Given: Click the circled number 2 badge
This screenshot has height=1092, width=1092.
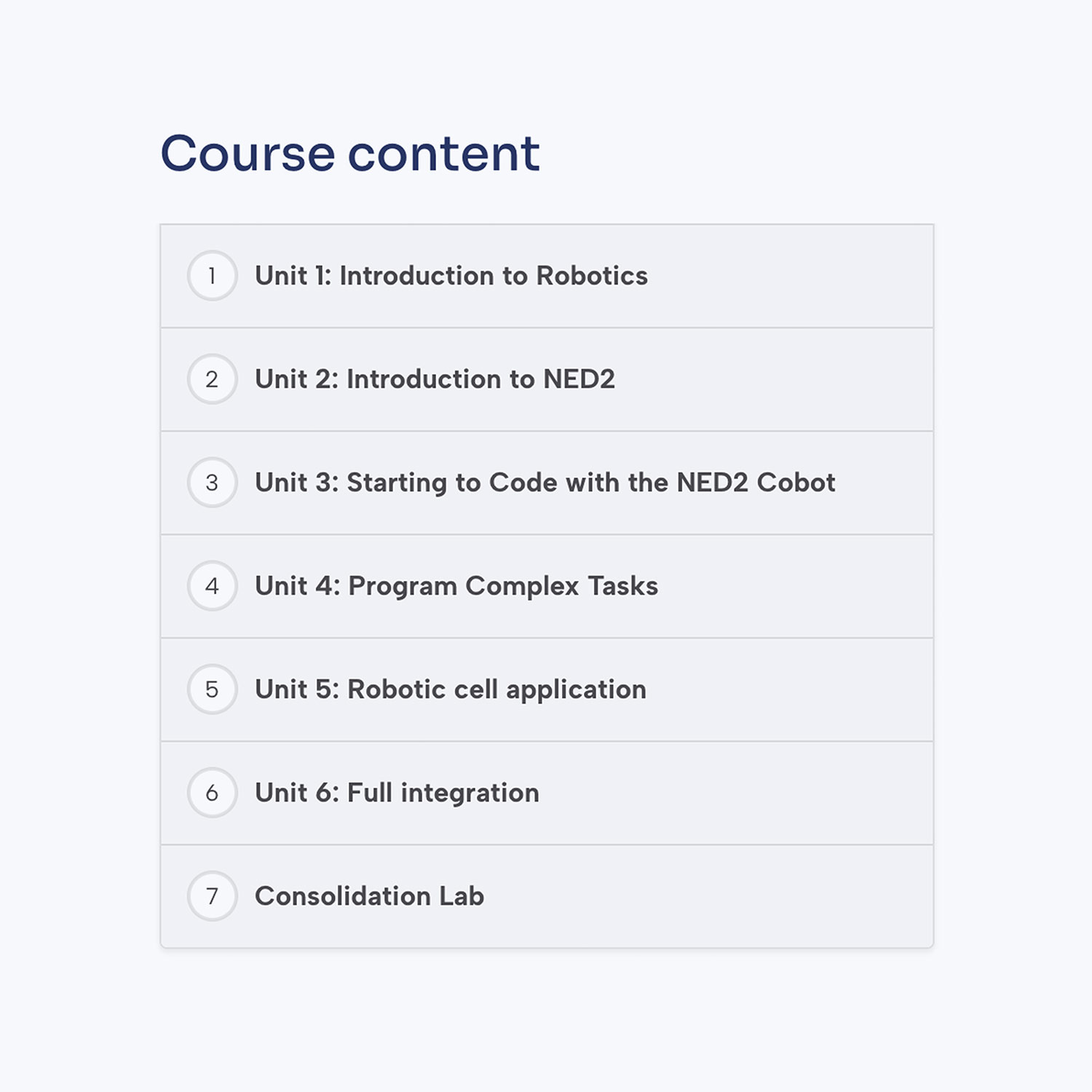Looking at the screenshot, I should click(x=212, y=379).
